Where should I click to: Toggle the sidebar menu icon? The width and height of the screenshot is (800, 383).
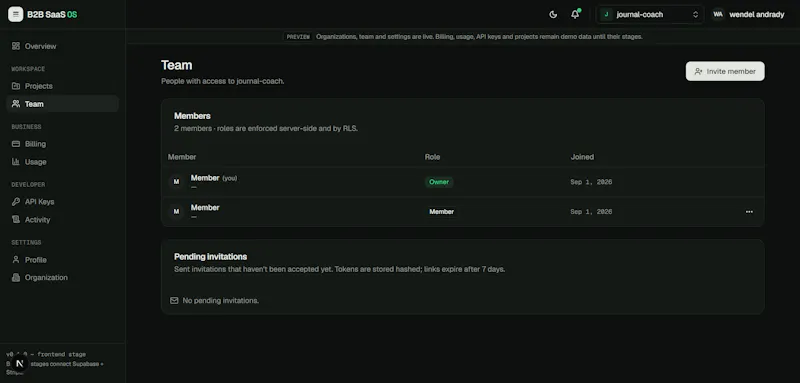15,14
